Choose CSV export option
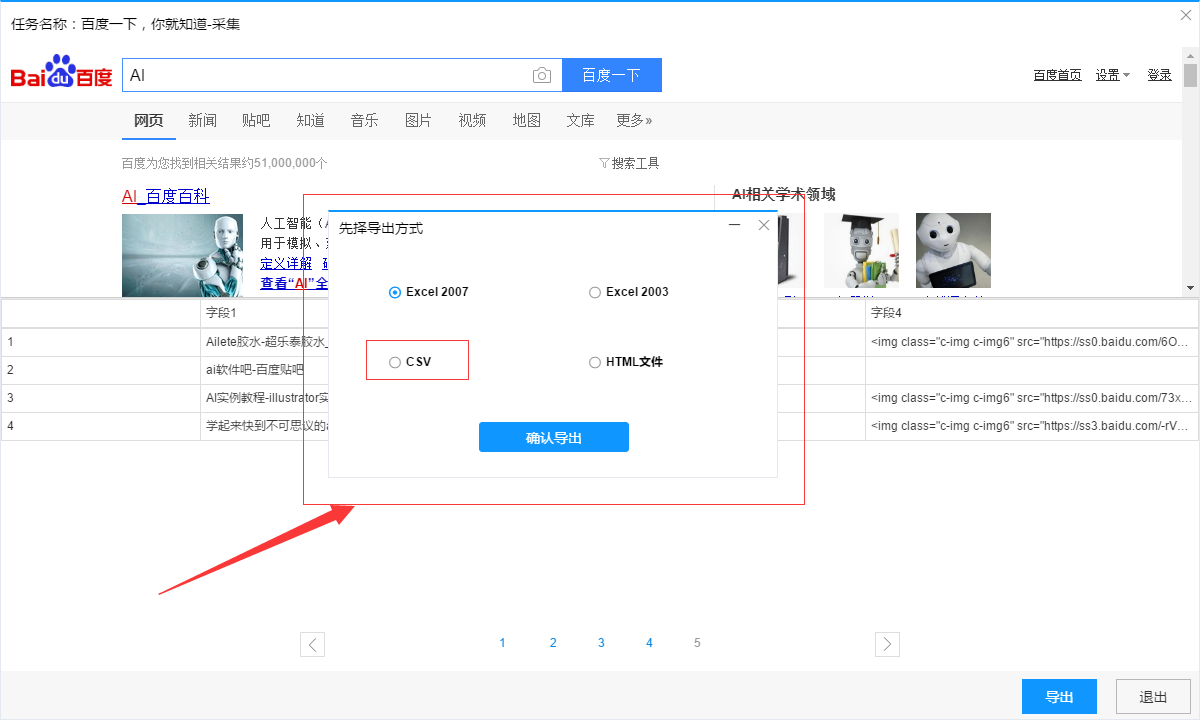Image resolution: width=1200 pixels, height=720 pixels. pyautogui.click(x=396, y=362)
